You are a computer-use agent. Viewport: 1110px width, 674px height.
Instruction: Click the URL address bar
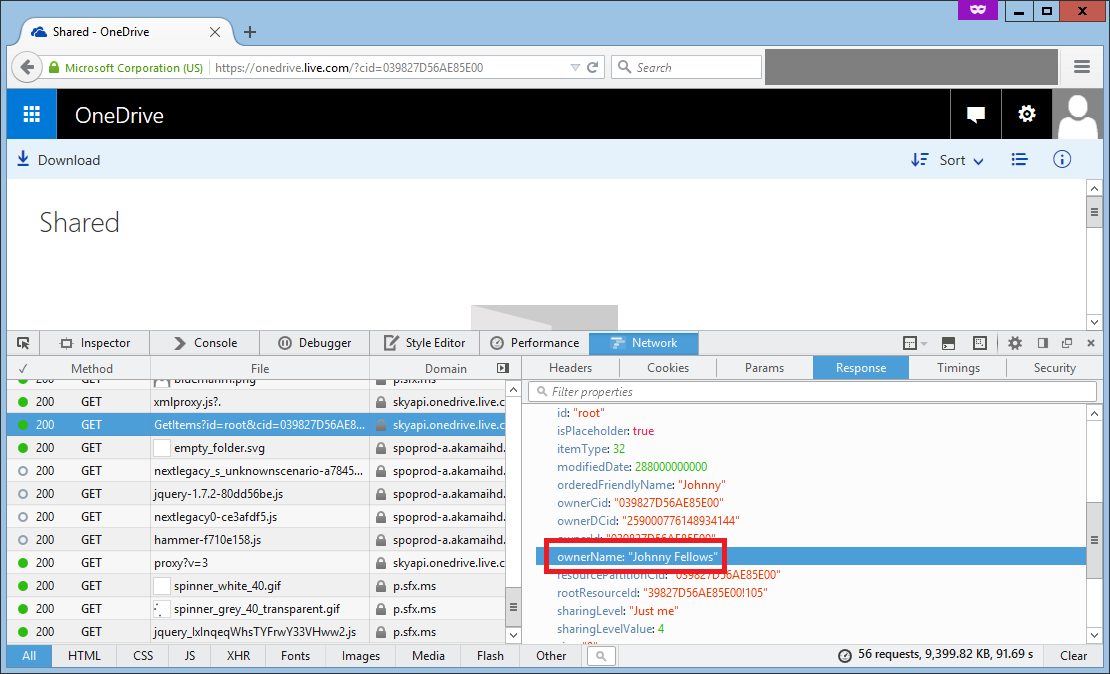click(x=389, y=67)
